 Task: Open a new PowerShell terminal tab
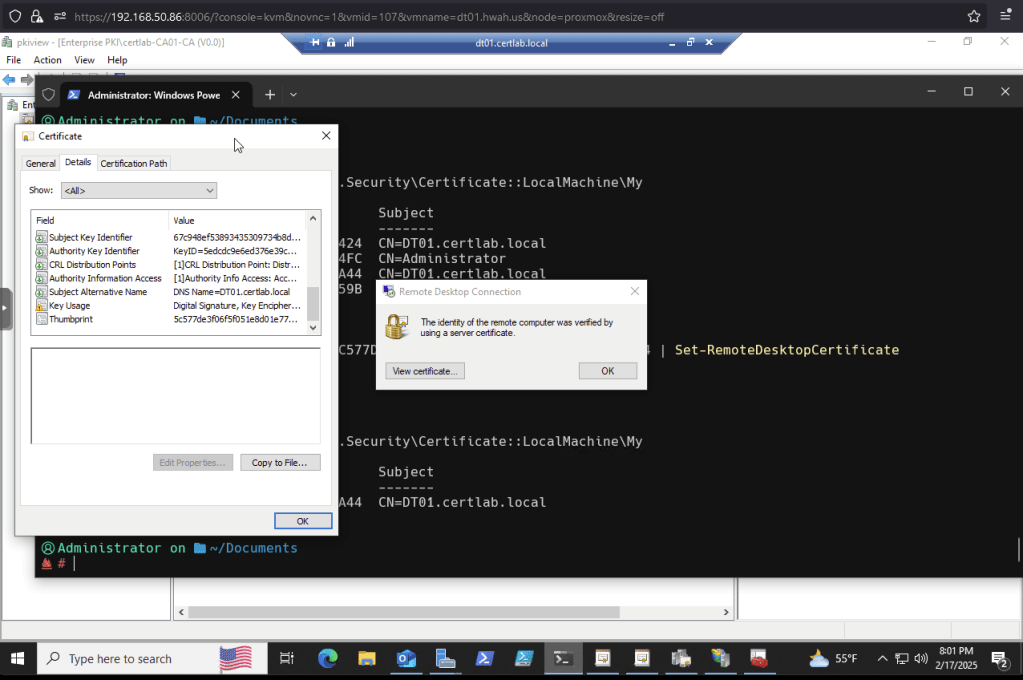coord(269,95)
